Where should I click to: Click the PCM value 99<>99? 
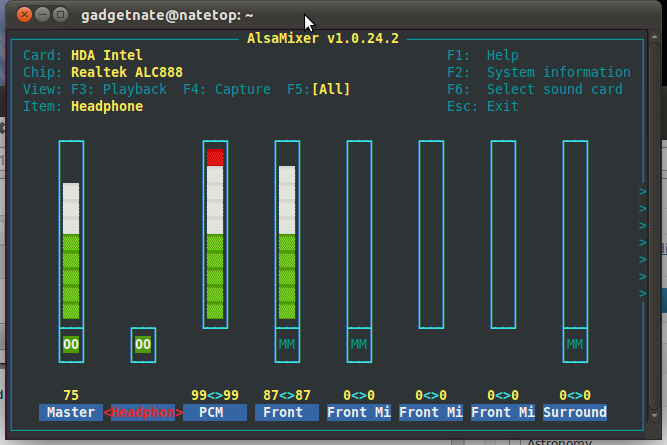click(215, 395)
